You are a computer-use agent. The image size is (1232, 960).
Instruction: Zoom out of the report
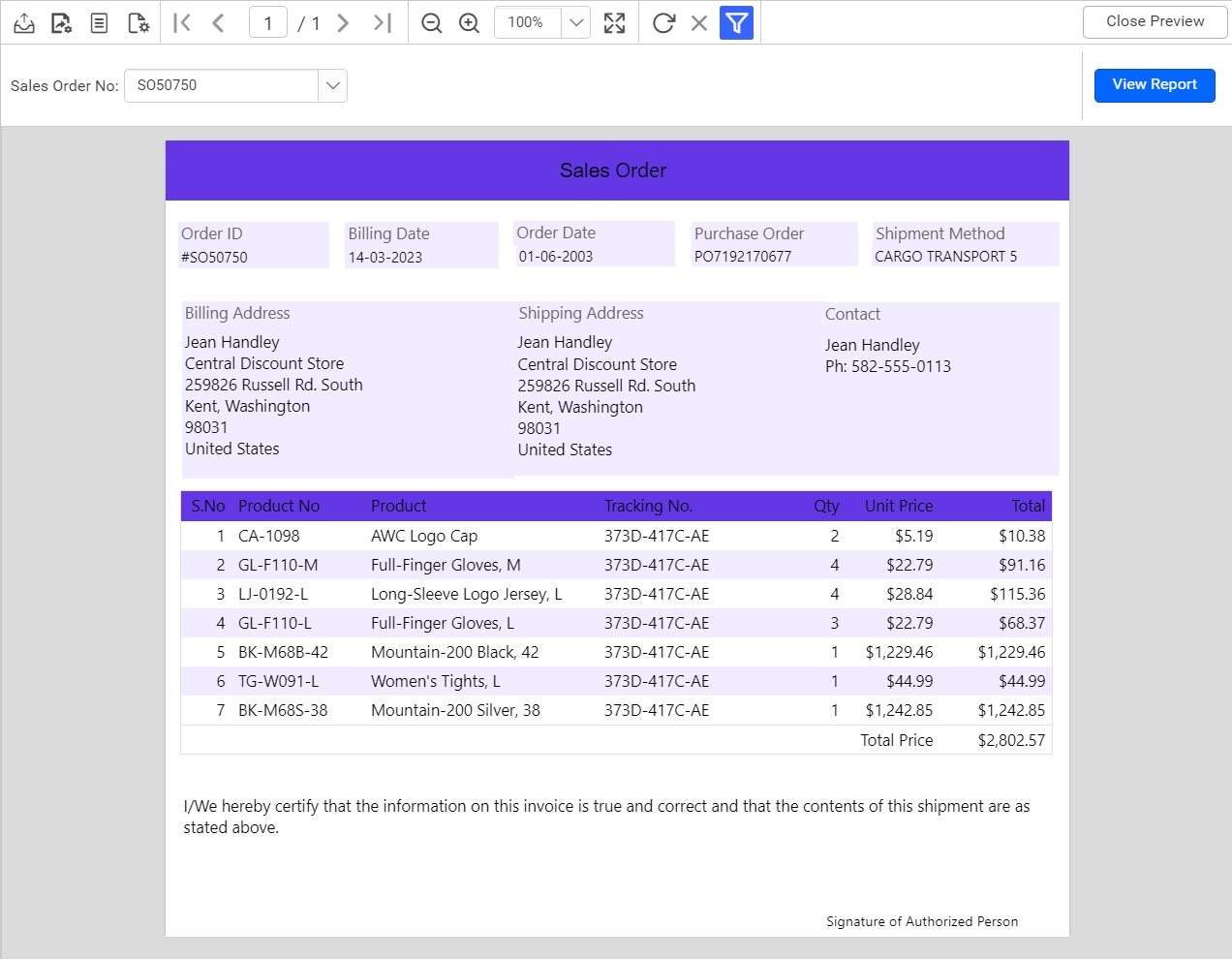click(x=431, y=22)
